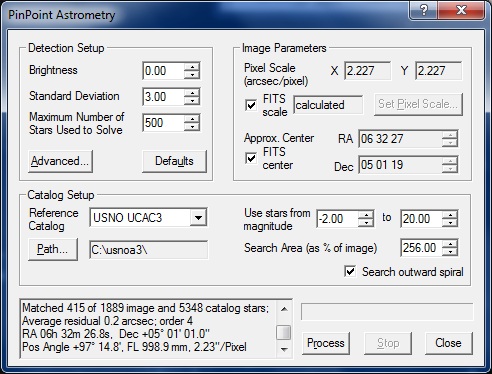
Task: Uncheck the FITS center checkbox
Action: tap(251, 158)
